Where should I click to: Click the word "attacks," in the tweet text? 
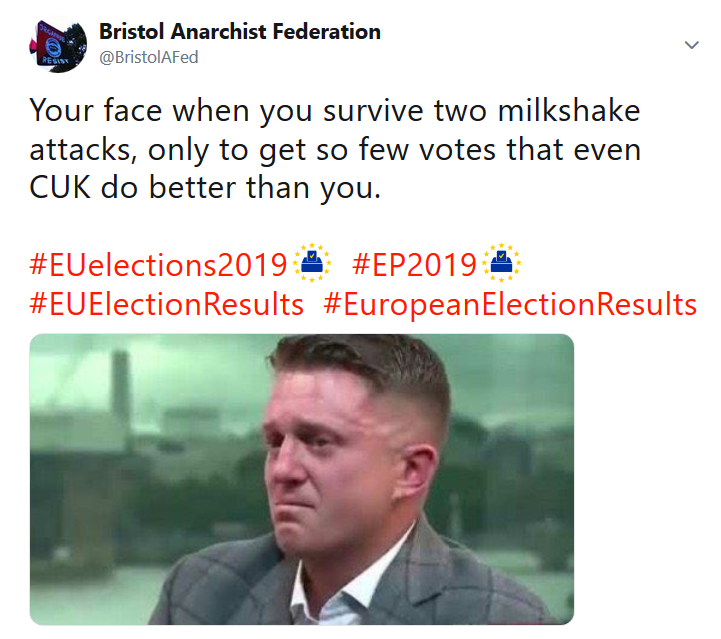point(83,150)
